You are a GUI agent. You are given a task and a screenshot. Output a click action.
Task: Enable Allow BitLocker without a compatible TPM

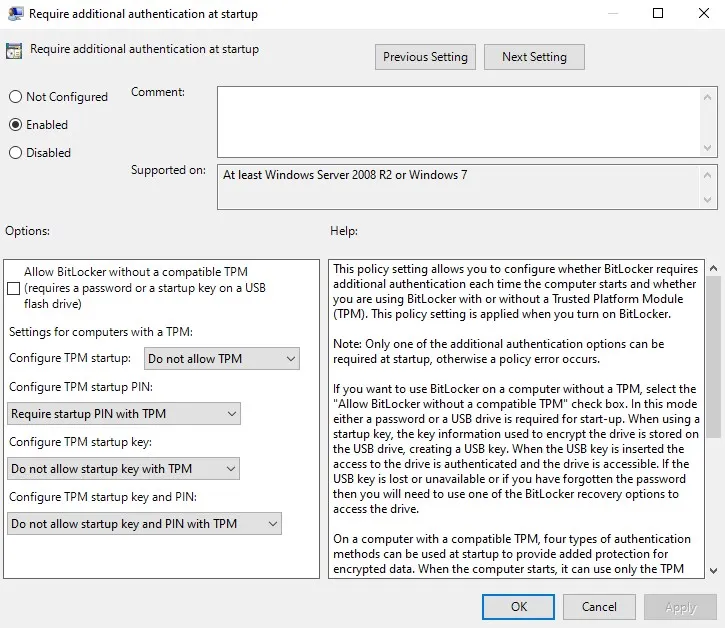pos(13,288)
